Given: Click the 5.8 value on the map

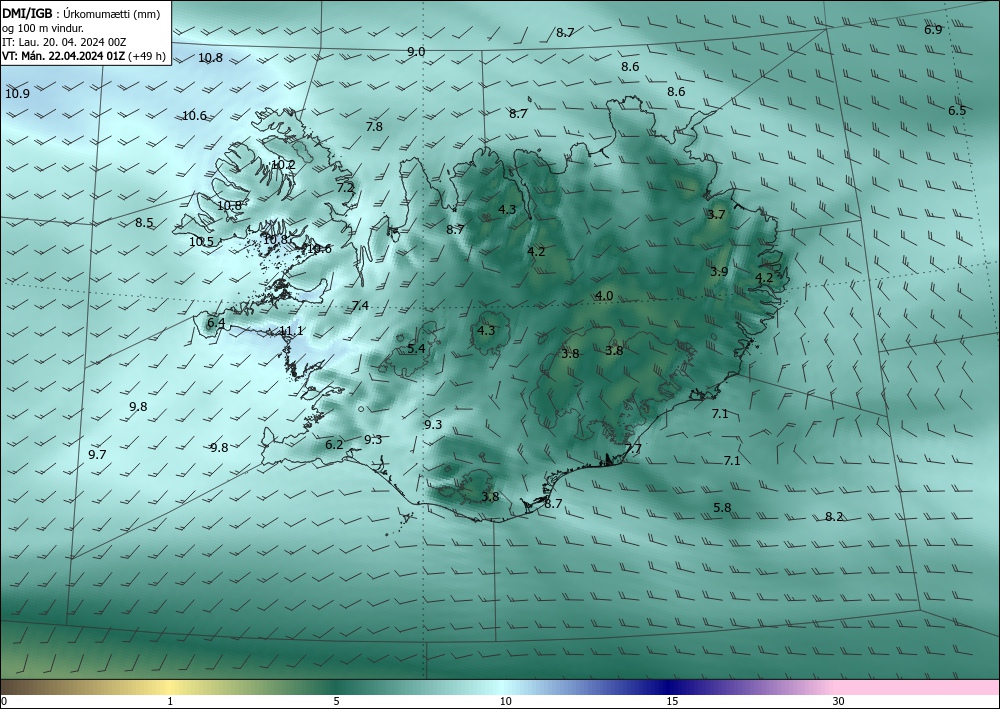Looking at the screenshot, I should [x=722, y=508].
